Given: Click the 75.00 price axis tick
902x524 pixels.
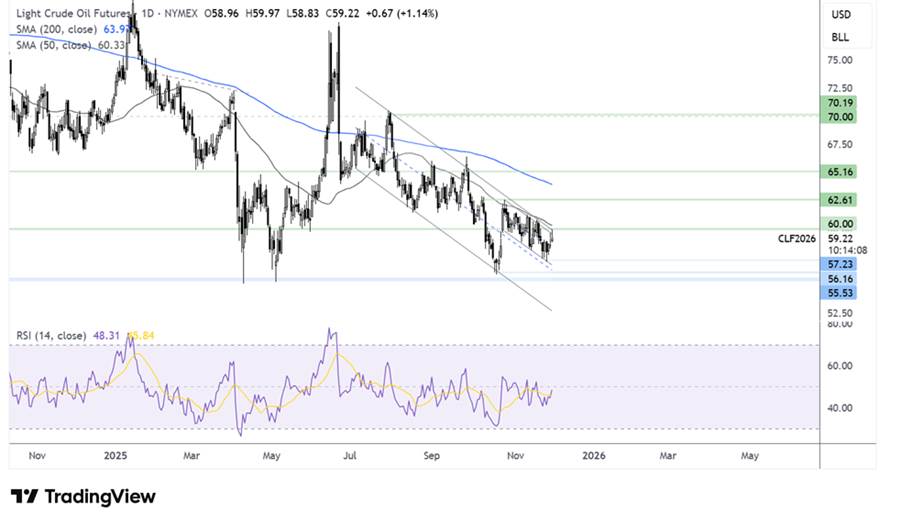Looking at the screenshot, I should pos(840,60).
